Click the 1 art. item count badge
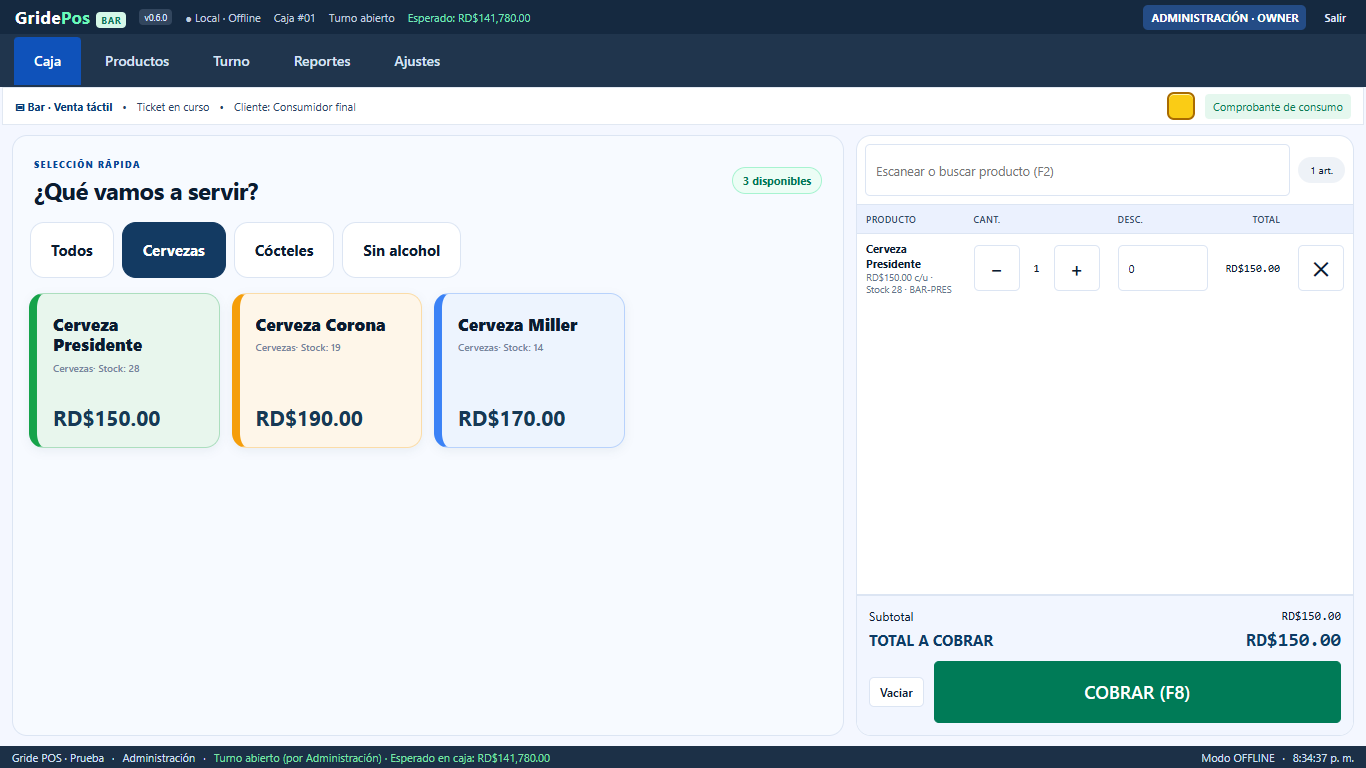This screenshot has height=768, width=1366. 1321,171
